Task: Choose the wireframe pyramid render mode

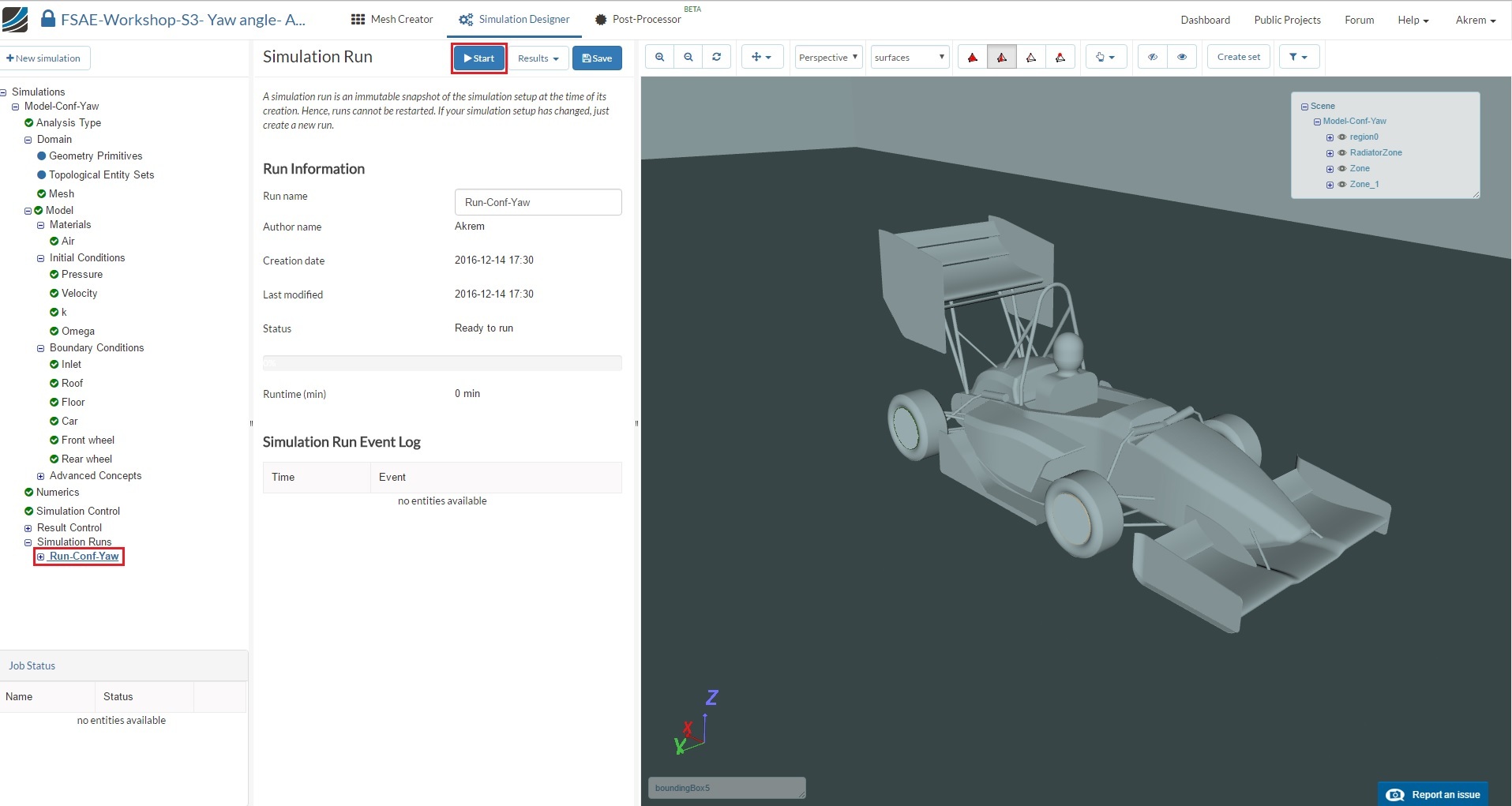Action: [1031, 57]
